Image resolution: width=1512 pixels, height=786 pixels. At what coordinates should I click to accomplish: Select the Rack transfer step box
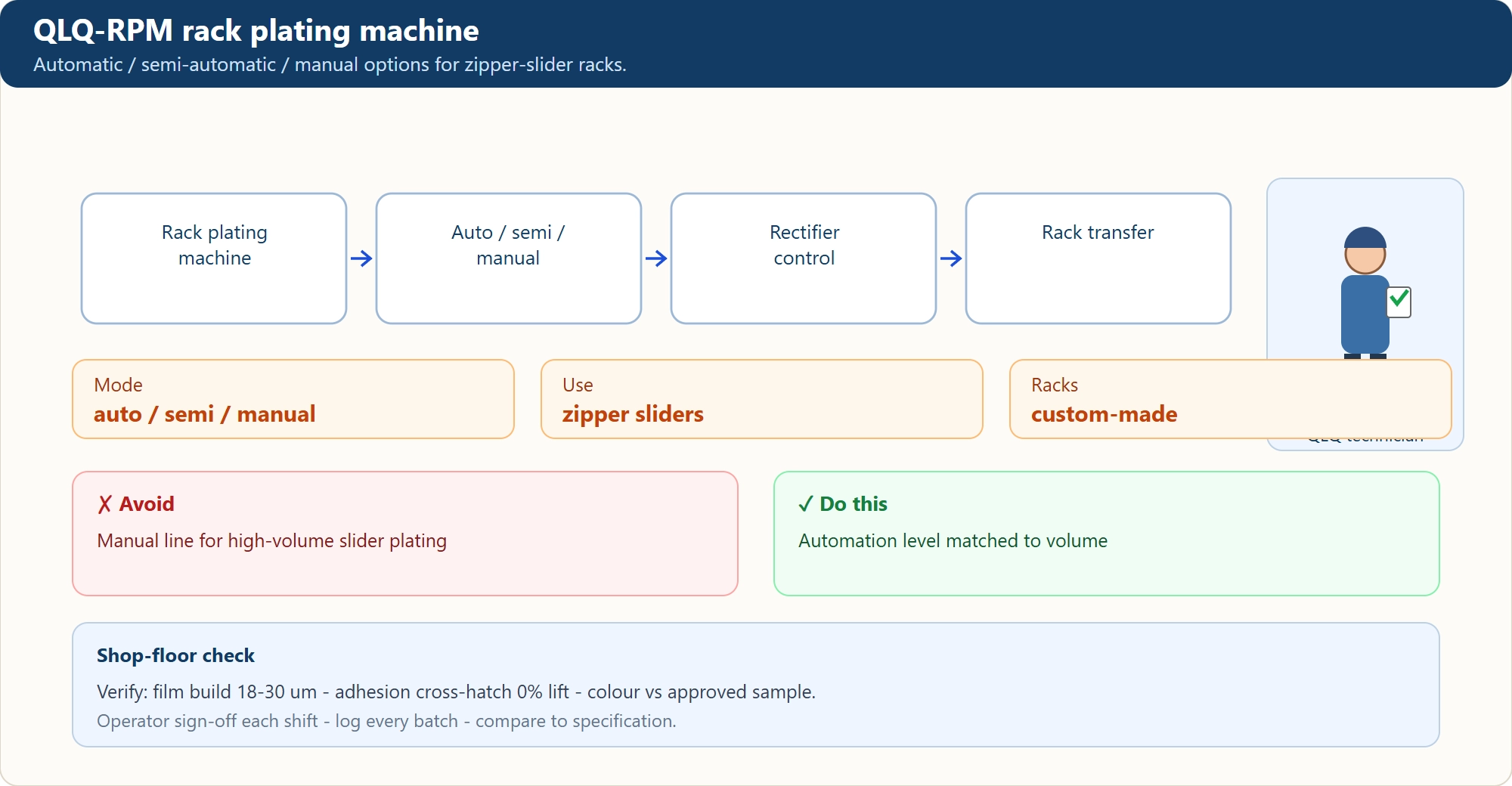click(1098, 258)
